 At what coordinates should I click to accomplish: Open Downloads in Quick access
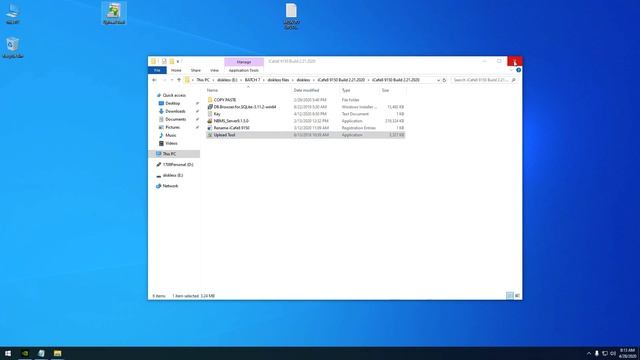(175, 111)
